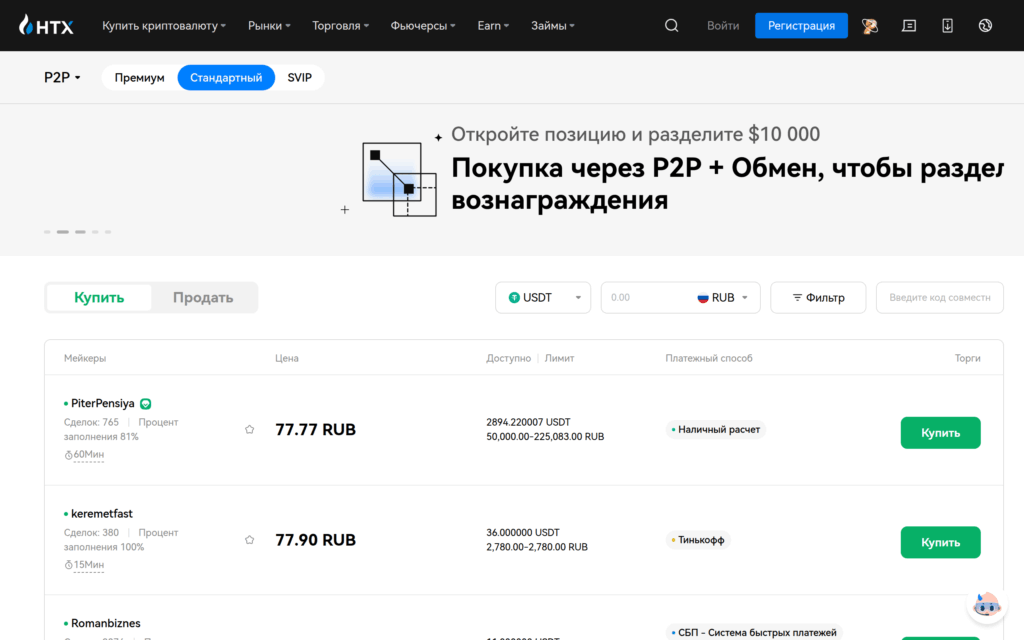Screen dimensions: 1024x640
Task: Expand the Фьючерсы menu
Action: pyautogui.click(x=423, y=25)
